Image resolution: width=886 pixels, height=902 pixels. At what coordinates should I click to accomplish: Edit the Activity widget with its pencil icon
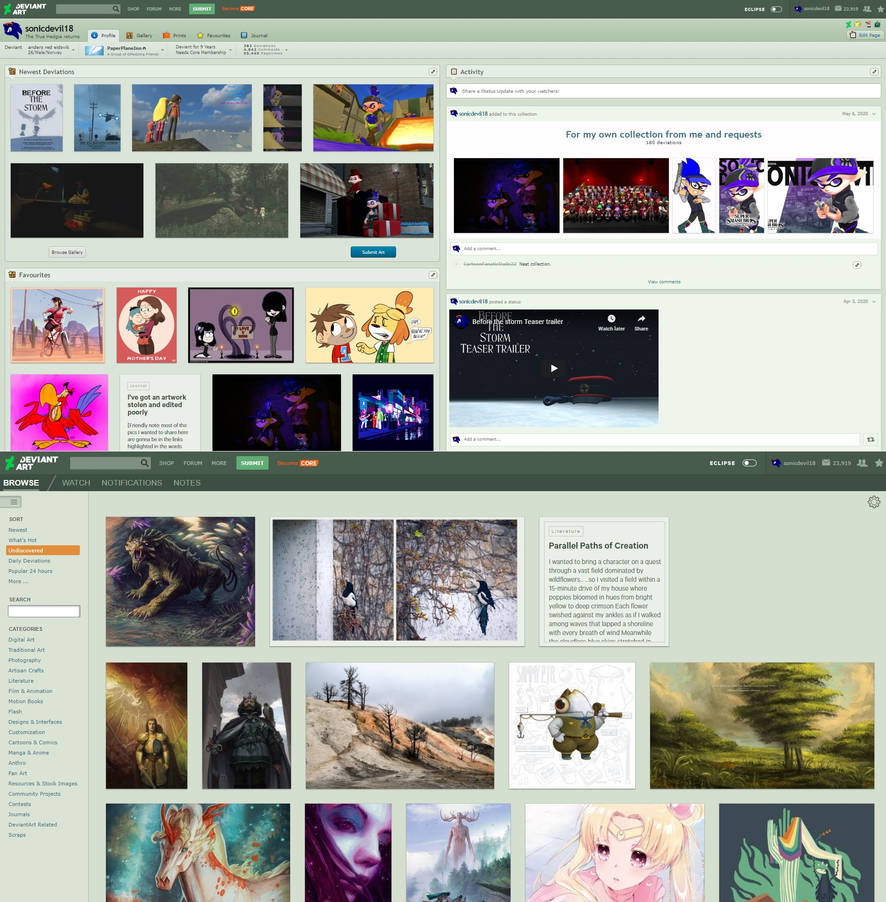(874, 71)
